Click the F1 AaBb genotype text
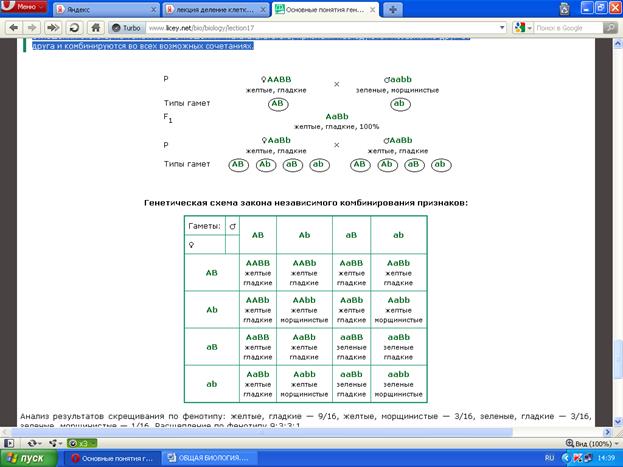Image resolution: width=623 pixels, height=467 pixels. [337, 116]
